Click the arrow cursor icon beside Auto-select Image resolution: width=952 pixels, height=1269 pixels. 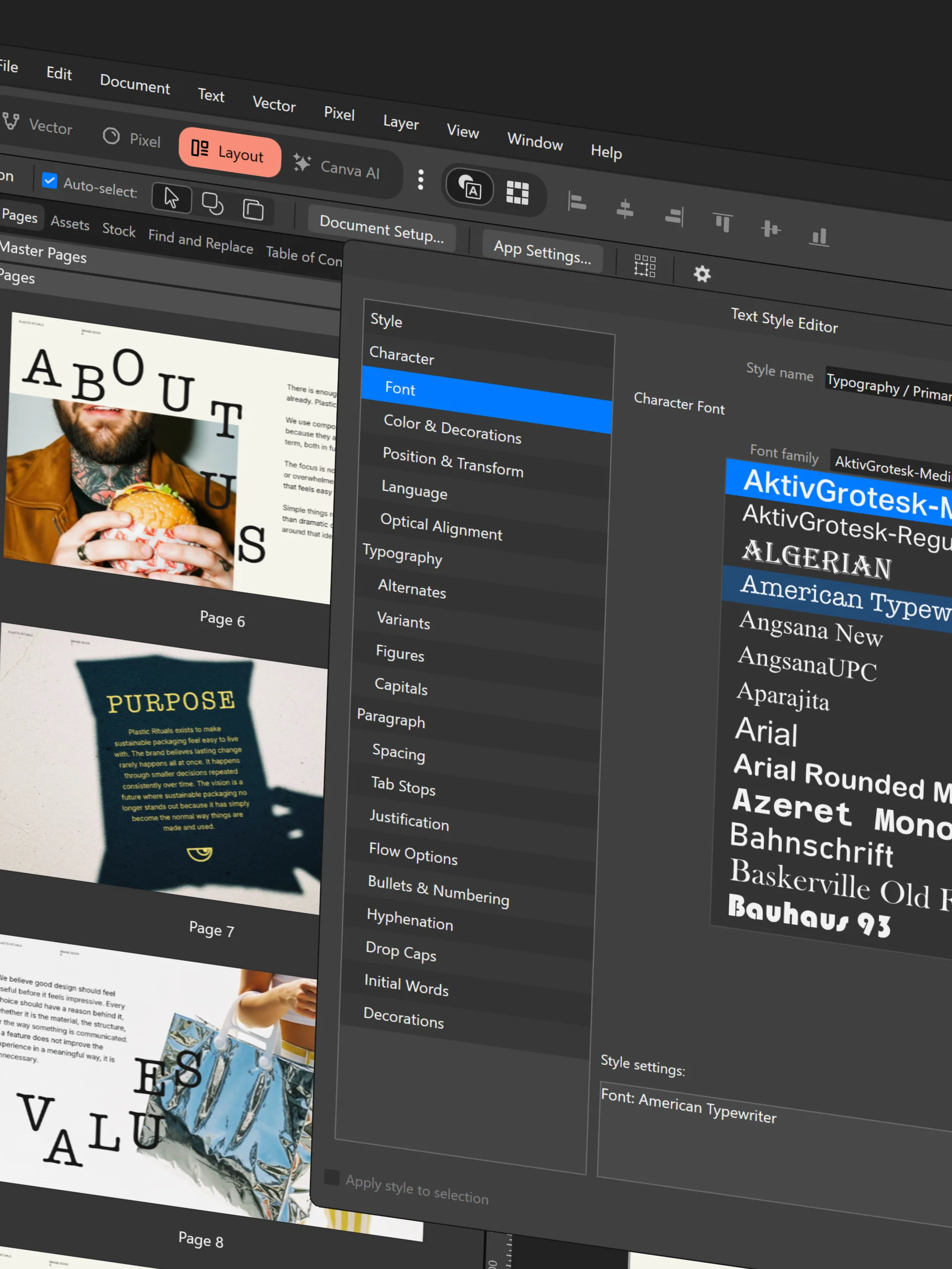pyautogui.click(x=172, y=197)
